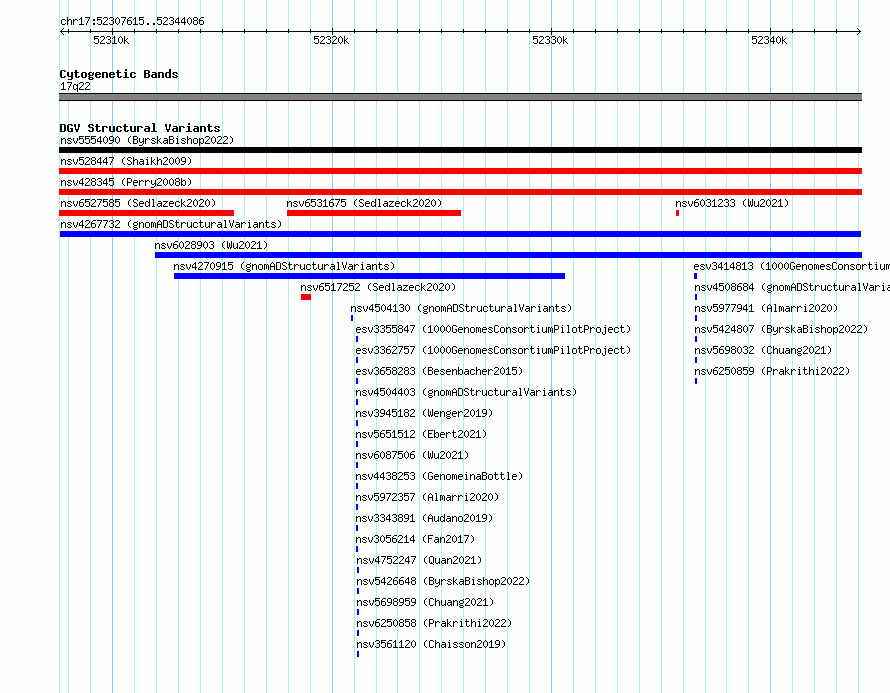The height and width of the screenshot is (693, 890).
Task: Open nsv428345 (Perry2008b) variant label
Action: click(x=126, y=182)
